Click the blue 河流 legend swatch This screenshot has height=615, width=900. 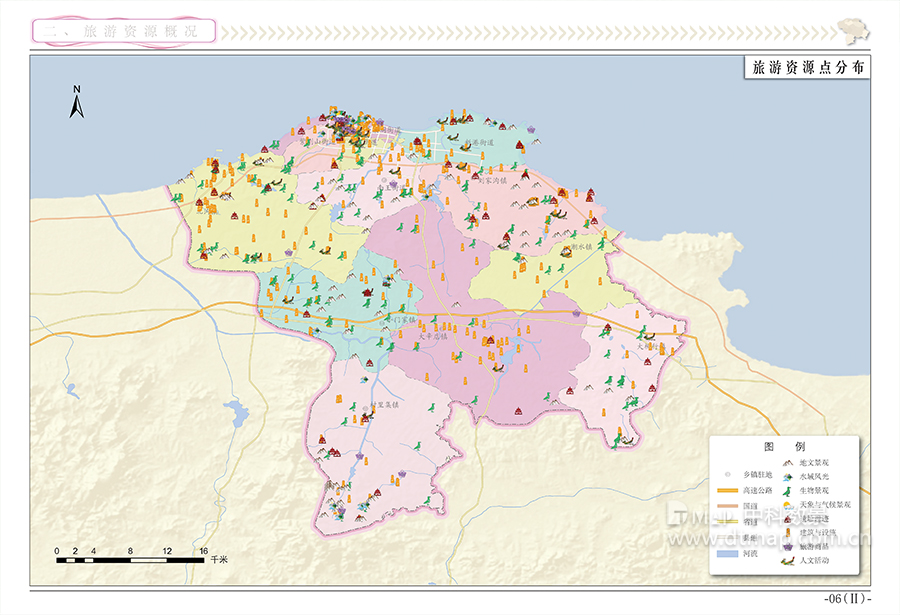click(730, 553)
